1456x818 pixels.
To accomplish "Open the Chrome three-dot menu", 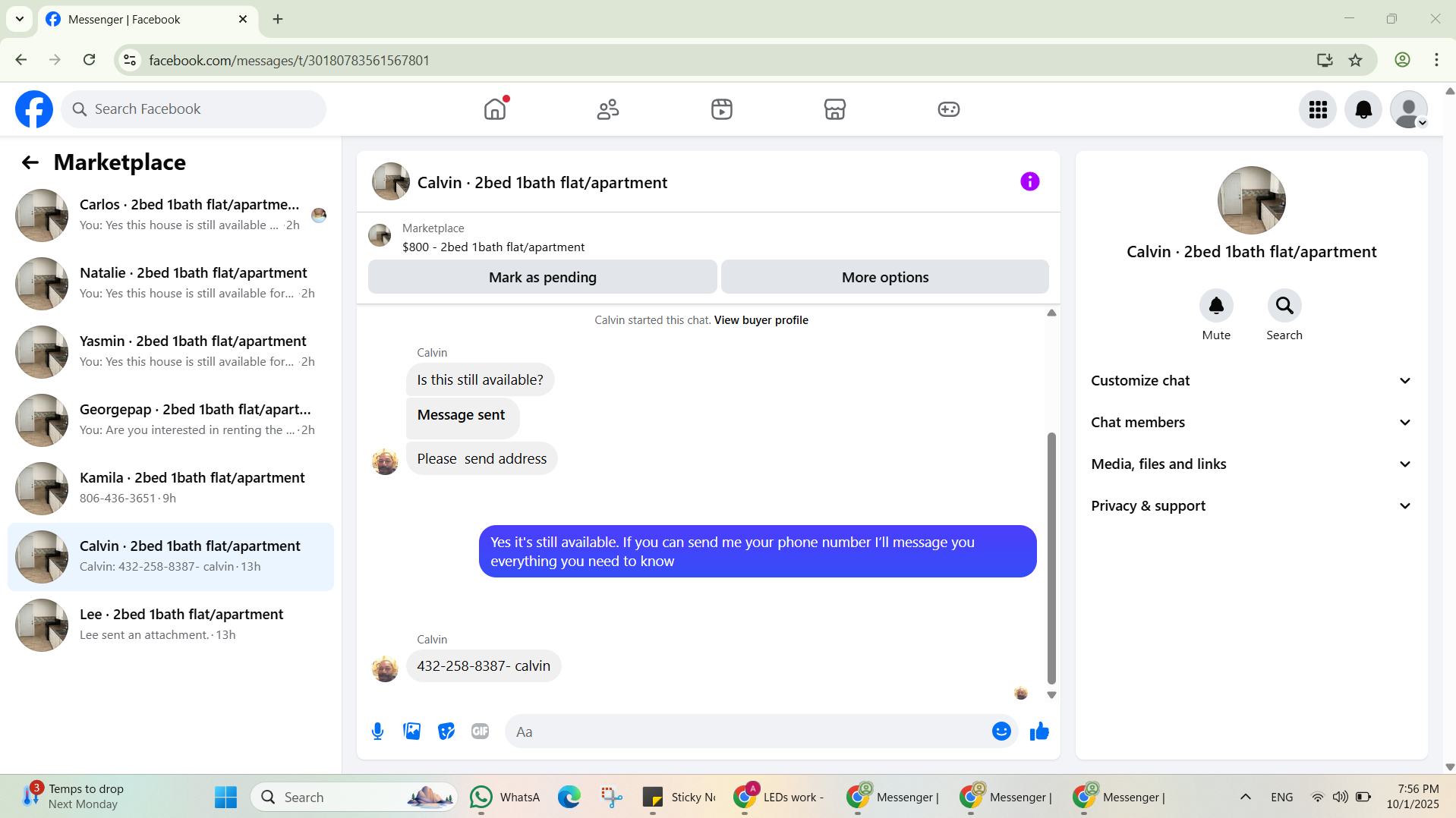I will tap(1436, 60).
